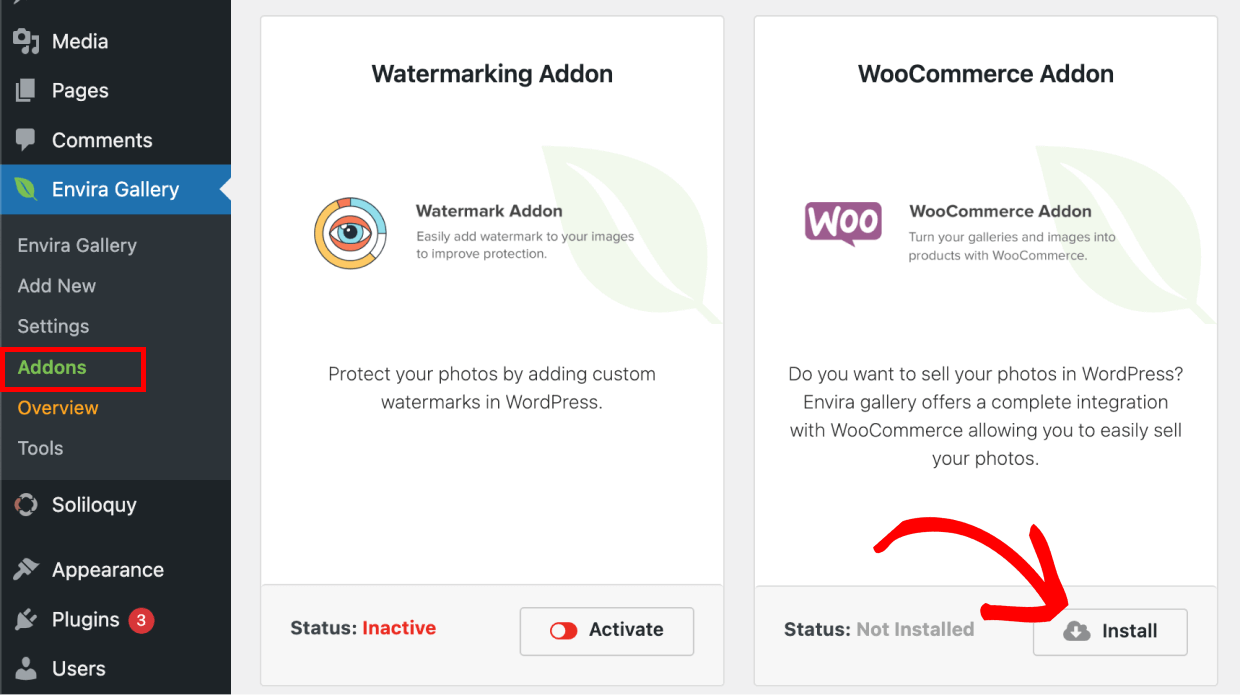1240x695 pixels.
Task: Click the cloud download icon on Install
Action: pyautogui.click(x=1076, y=632)
